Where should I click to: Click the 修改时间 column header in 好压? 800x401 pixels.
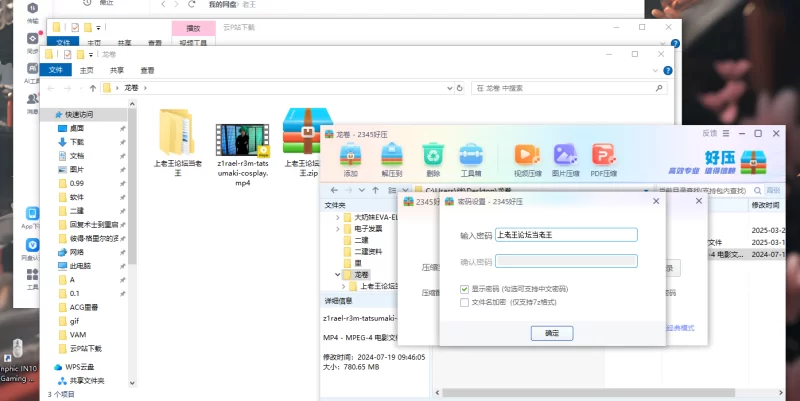pos(766,205)
